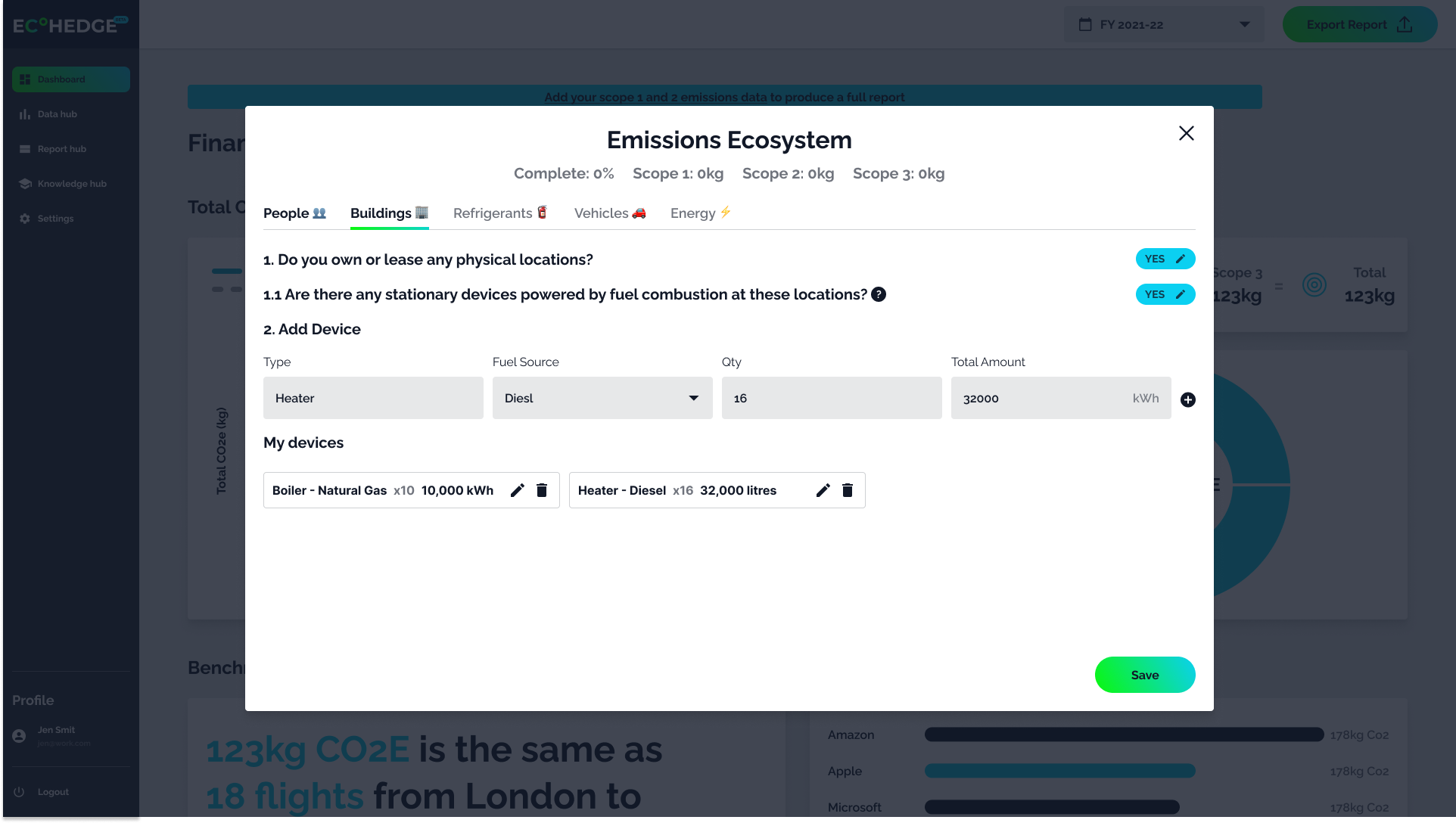Toggle YES for stationary devices question
Screen dimensions: 1456x823
pos(1165,294)
